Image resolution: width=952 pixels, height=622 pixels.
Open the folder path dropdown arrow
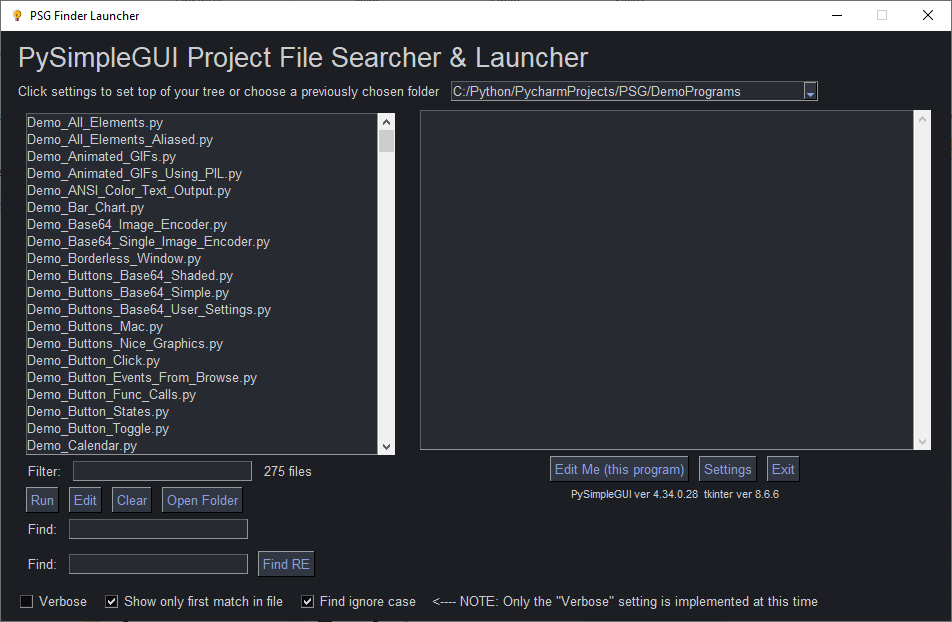[810, 92]
